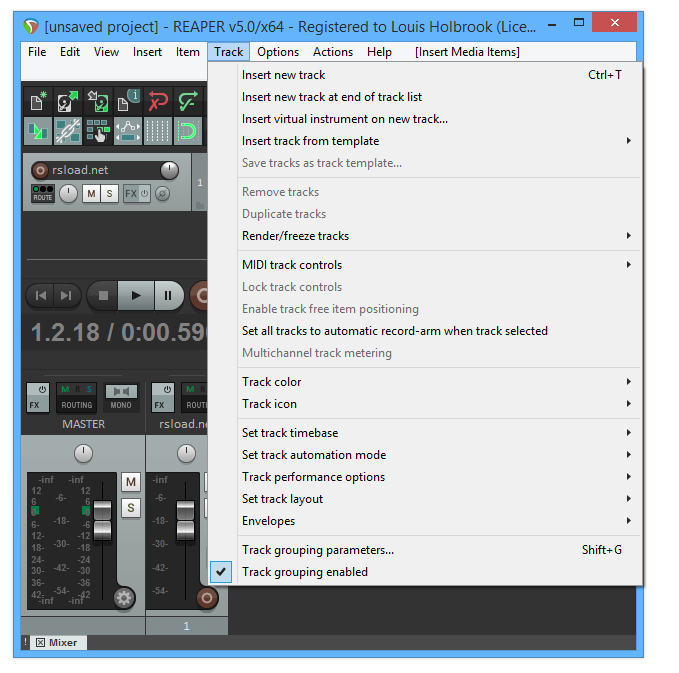This screenshot has width=679, height=673.
Task: Click the Play transport button
Action: pos(136,296)
